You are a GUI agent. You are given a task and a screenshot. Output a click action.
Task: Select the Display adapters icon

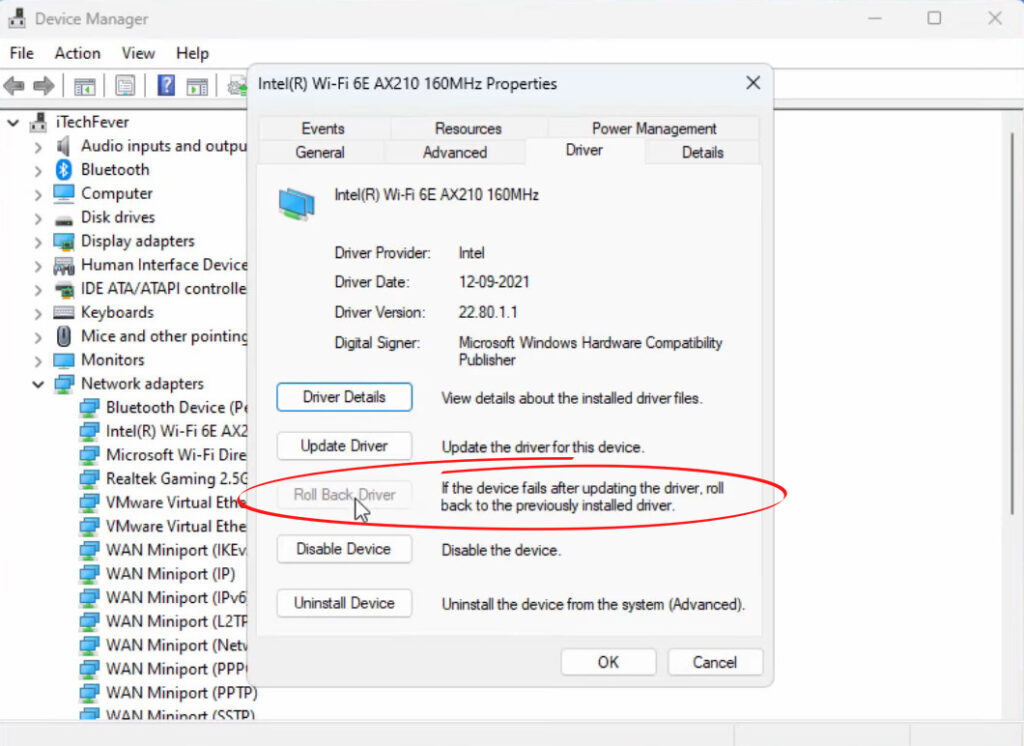[62, 241]
